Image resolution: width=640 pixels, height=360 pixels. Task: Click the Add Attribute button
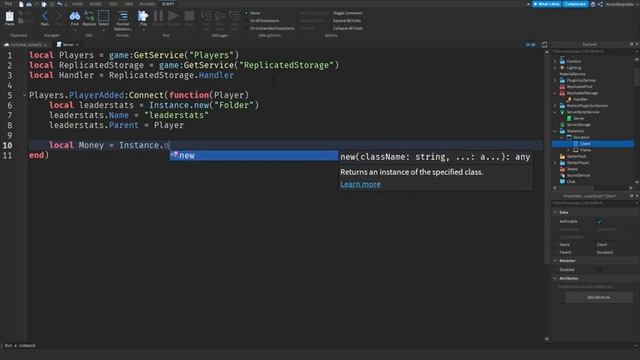599,298
